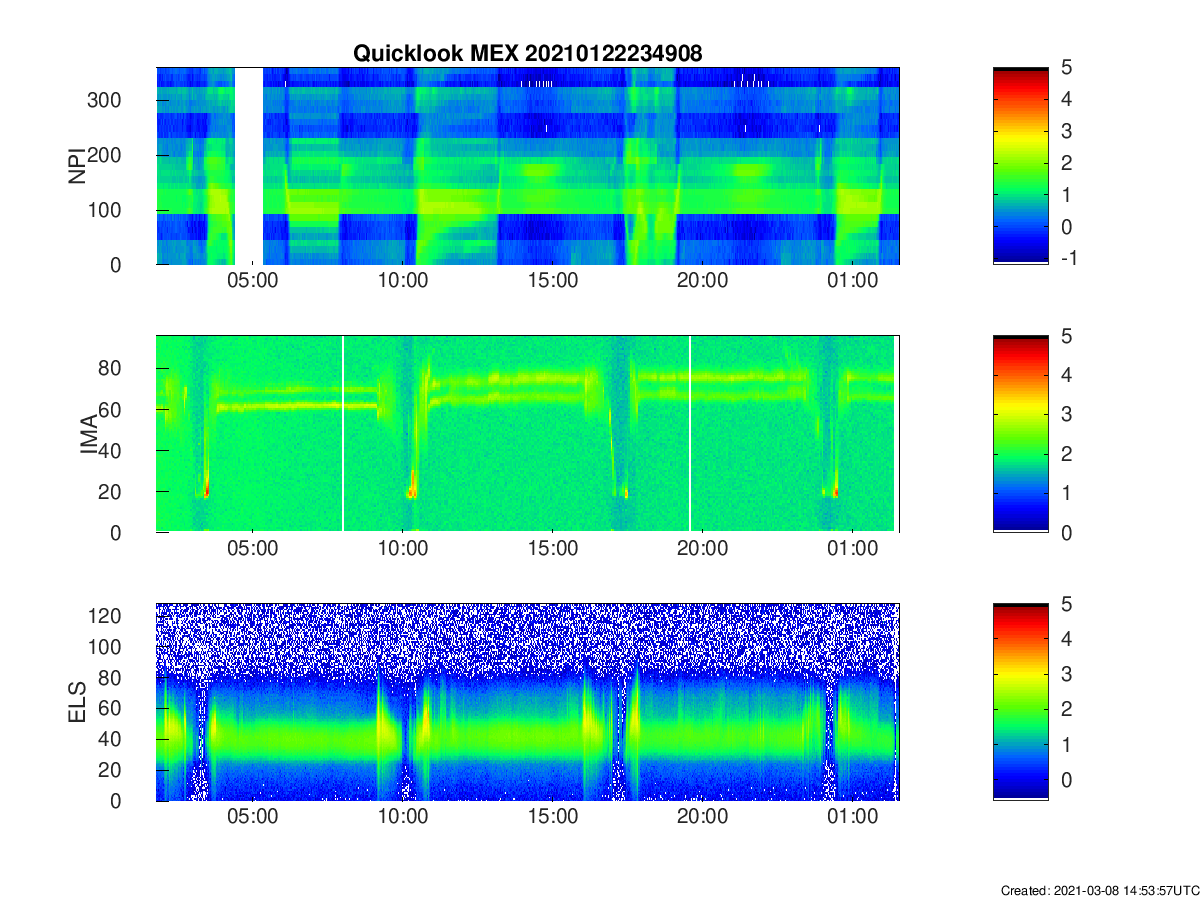
Task: Click '05:00' tick under the NPI panel
Action: coord(253,282)
